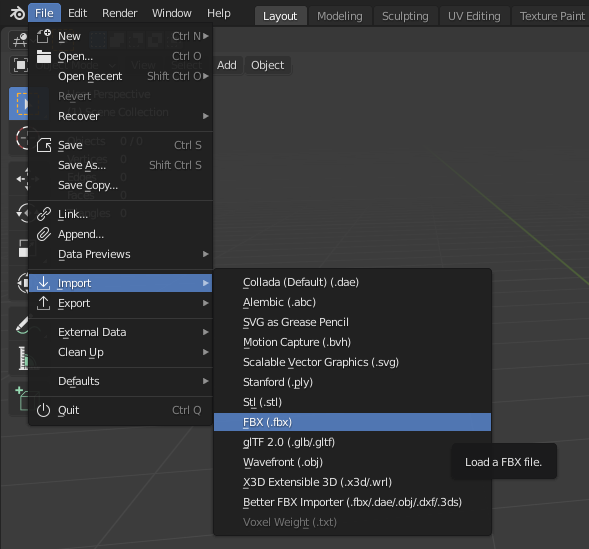Choose Open... from the File menu
The width and height of the screenshot is (589, 549).
point(121,56)
